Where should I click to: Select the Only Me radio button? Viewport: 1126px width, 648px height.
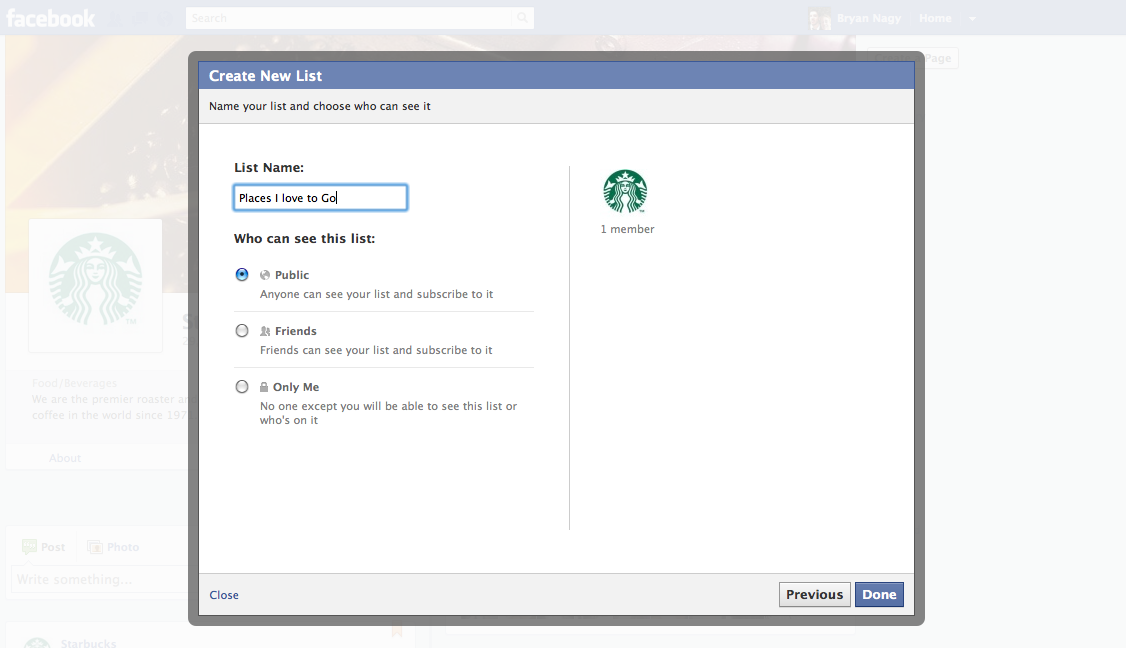click(242, 387)
